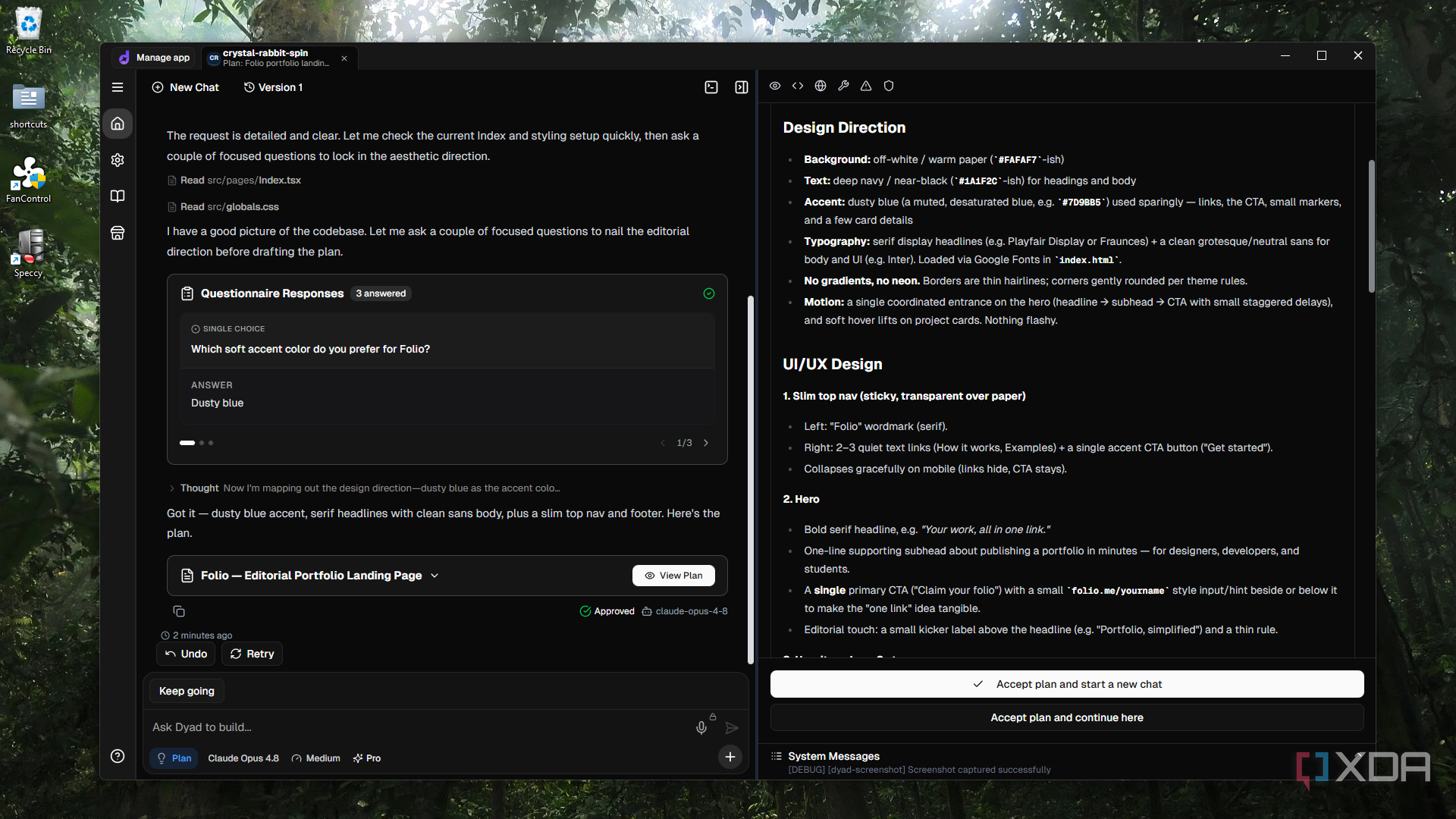Open Recycle Bin on the desktop

pyautogui.click(x=29, y=30)
